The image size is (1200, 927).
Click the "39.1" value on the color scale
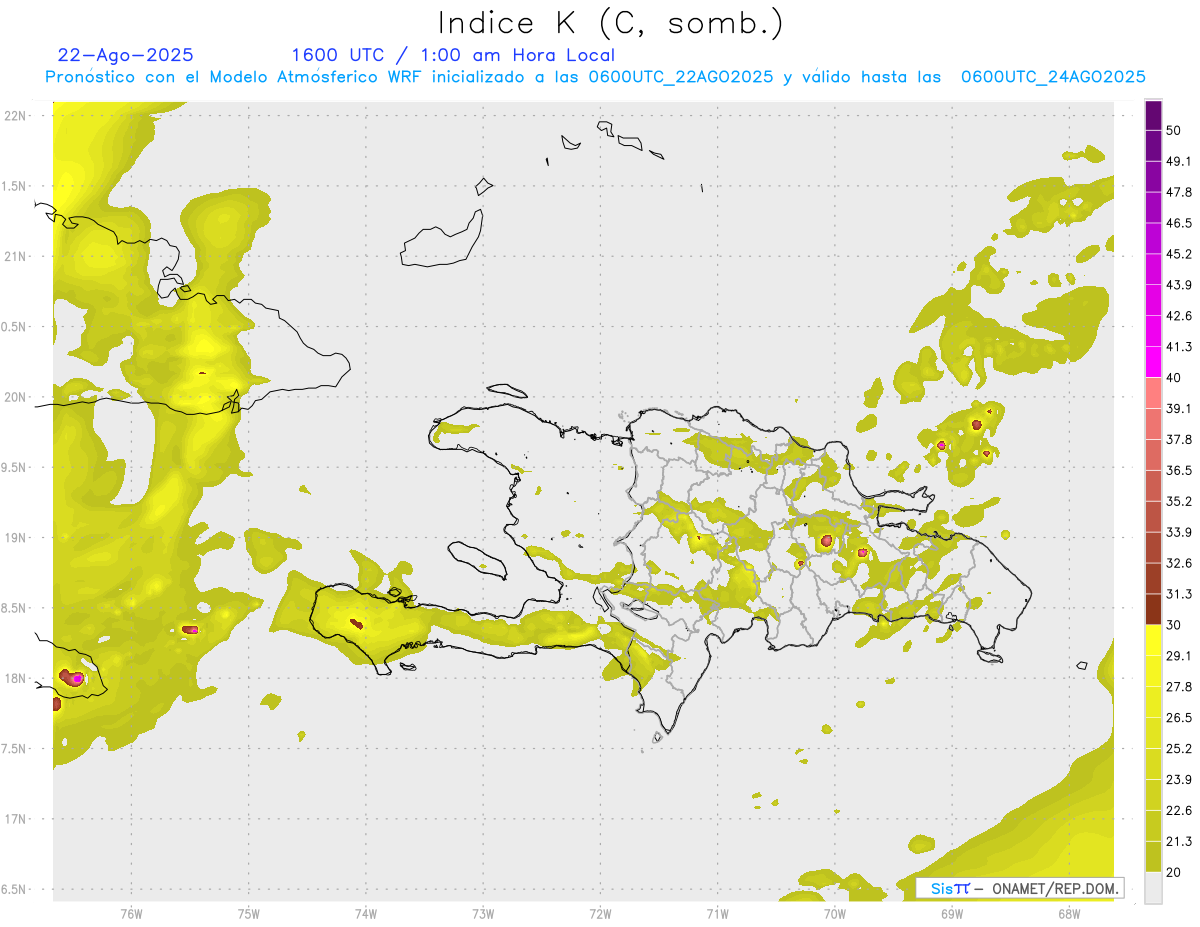pyautogui.click(x=1179, y=409)
